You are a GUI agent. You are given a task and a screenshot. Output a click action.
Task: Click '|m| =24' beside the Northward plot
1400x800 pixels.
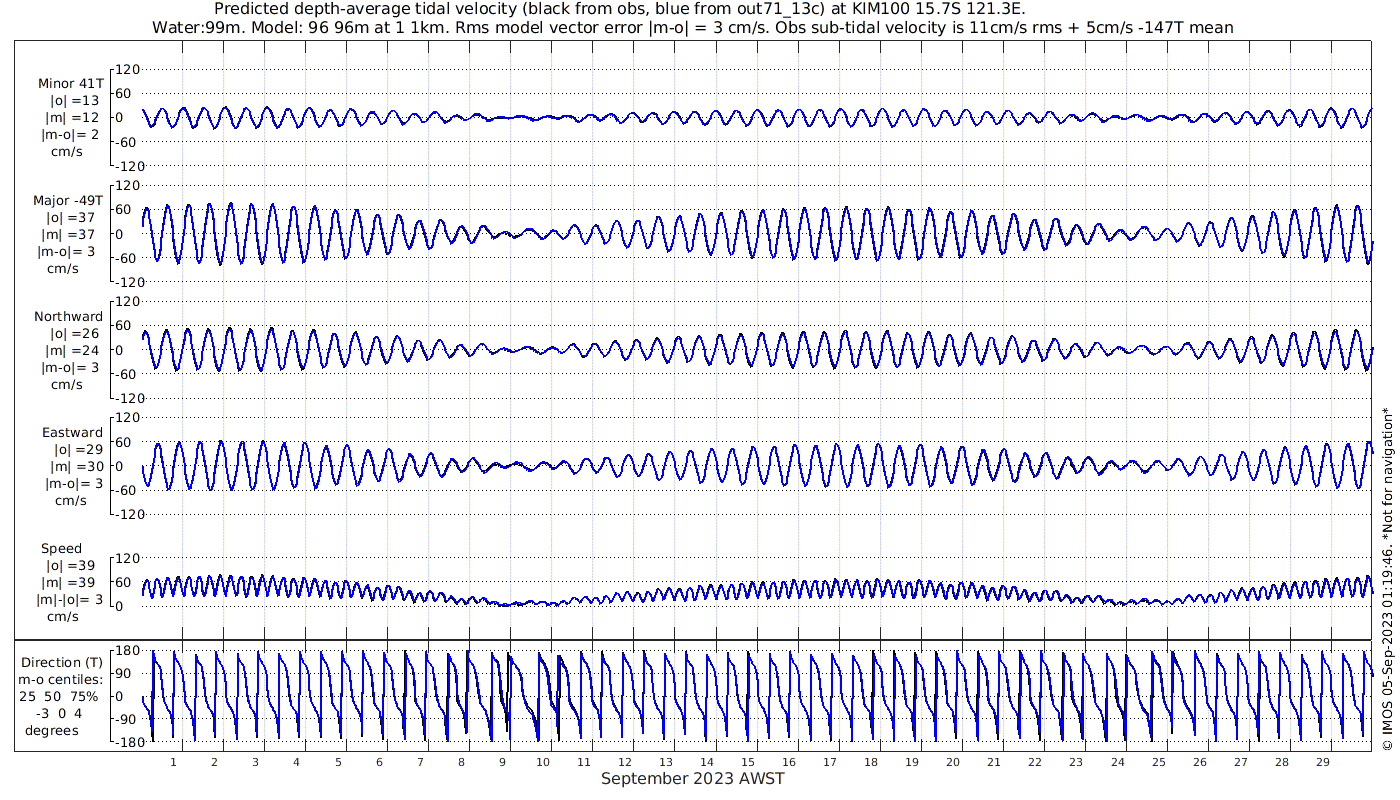74,350
